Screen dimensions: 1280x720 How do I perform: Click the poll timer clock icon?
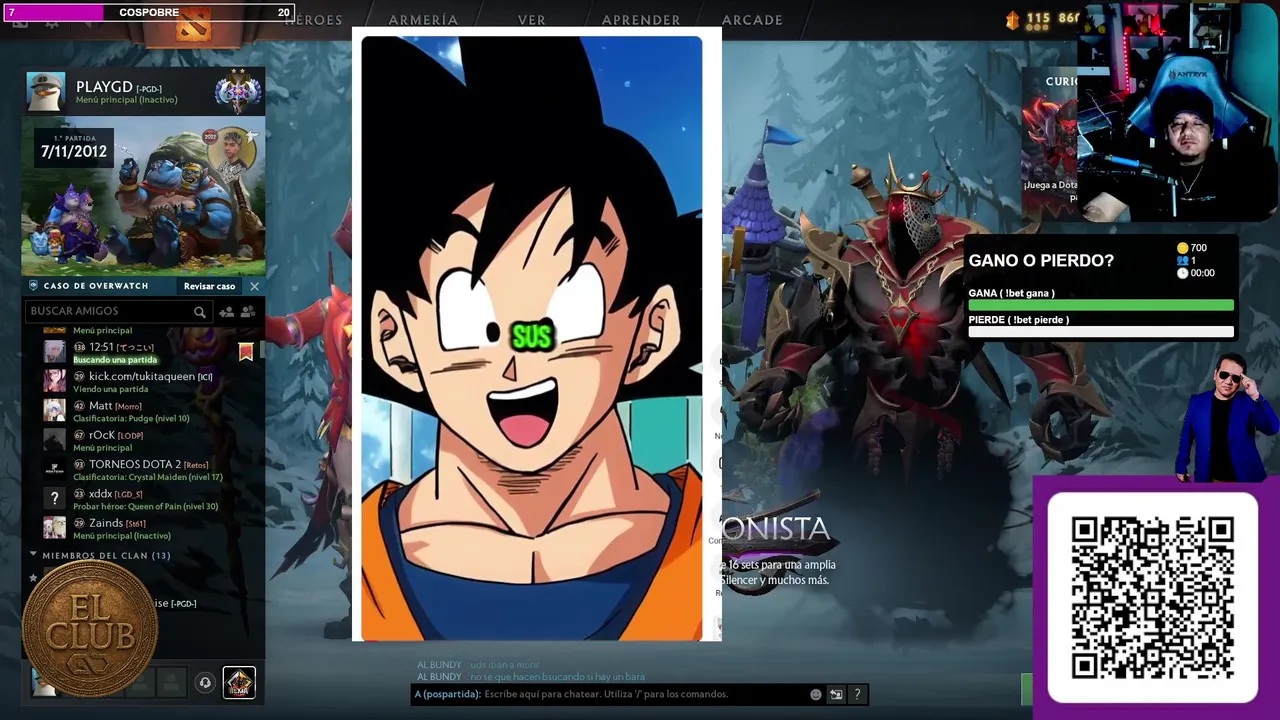coord(1182,273)
